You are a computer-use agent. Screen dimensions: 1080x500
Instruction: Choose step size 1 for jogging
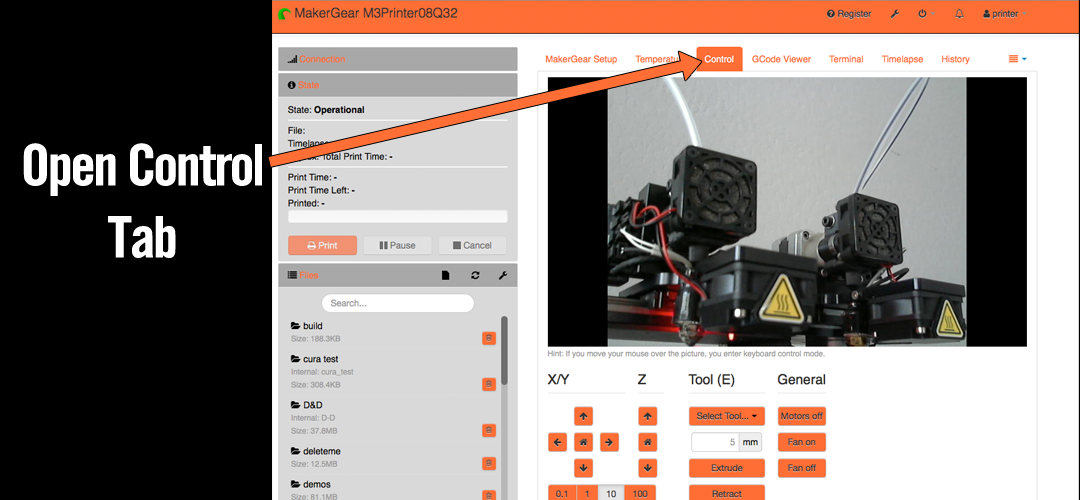585,493
